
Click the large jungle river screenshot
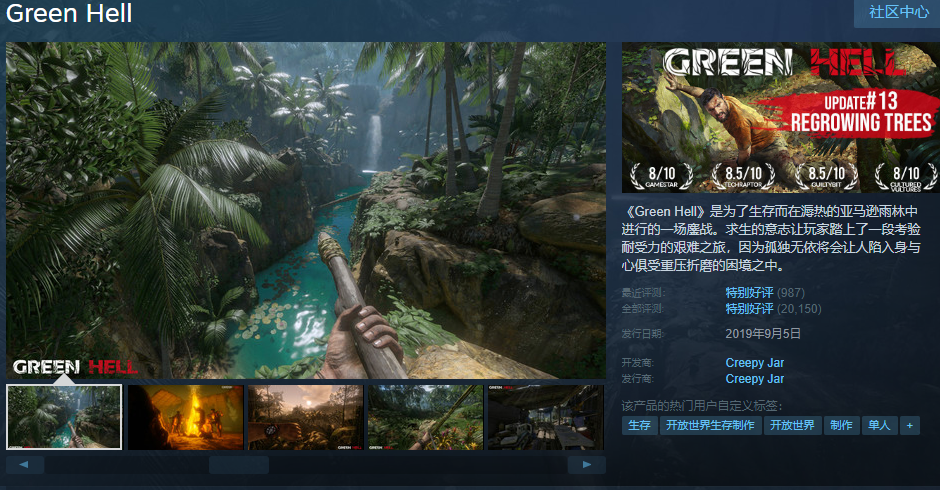tap(306, 210)
